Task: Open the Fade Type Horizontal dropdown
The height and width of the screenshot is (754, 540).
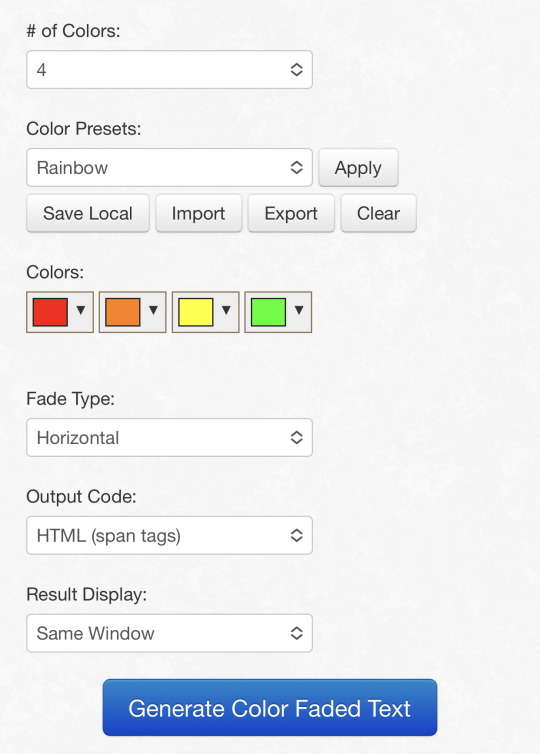Action: pyautogui.click(x=169, y=437)
